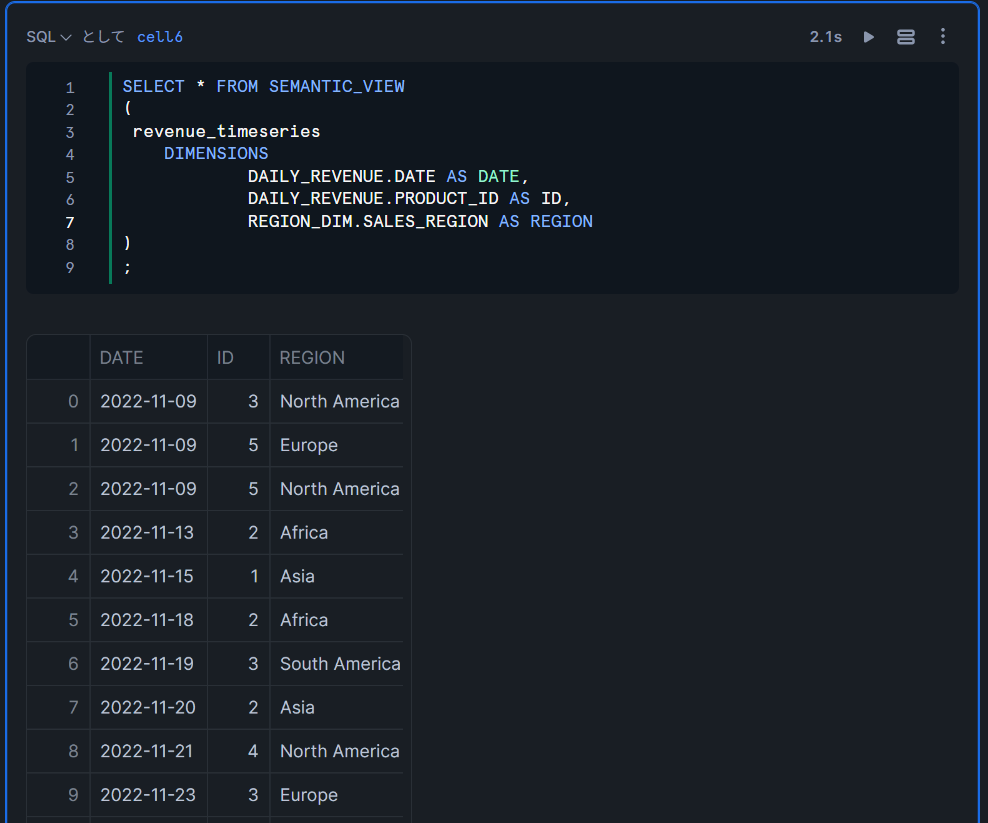Image resolution: width=988 pixels, height=823 pixels.
Task: Open the SQL language dropdown
Action: click(x=49, y=37)
